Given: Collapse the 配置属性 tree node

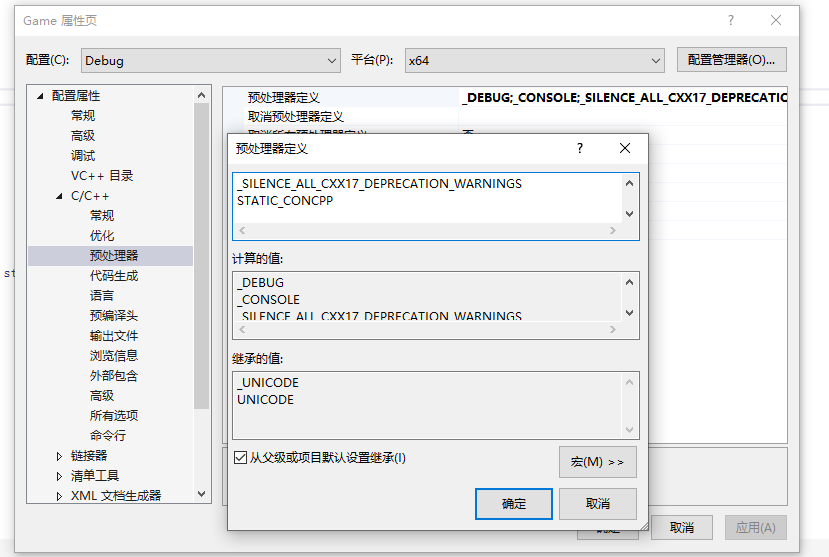Looking at the screenshot, I should [x=40, y=96].
